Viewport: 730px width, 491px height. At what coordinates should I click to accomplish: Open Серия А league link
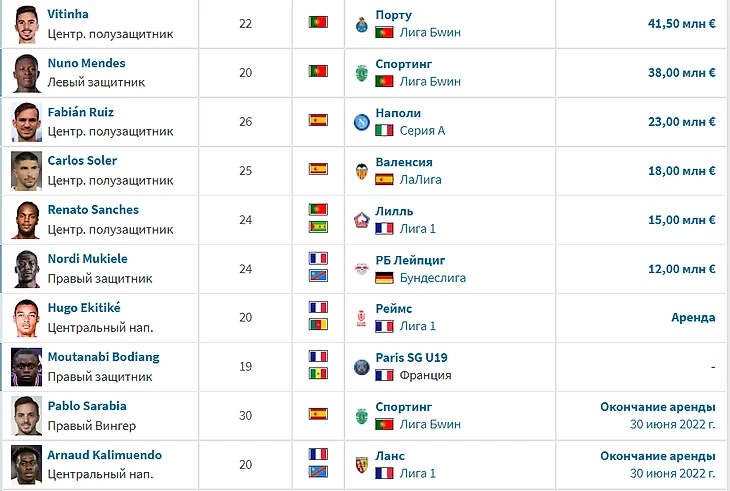[422, 131]
